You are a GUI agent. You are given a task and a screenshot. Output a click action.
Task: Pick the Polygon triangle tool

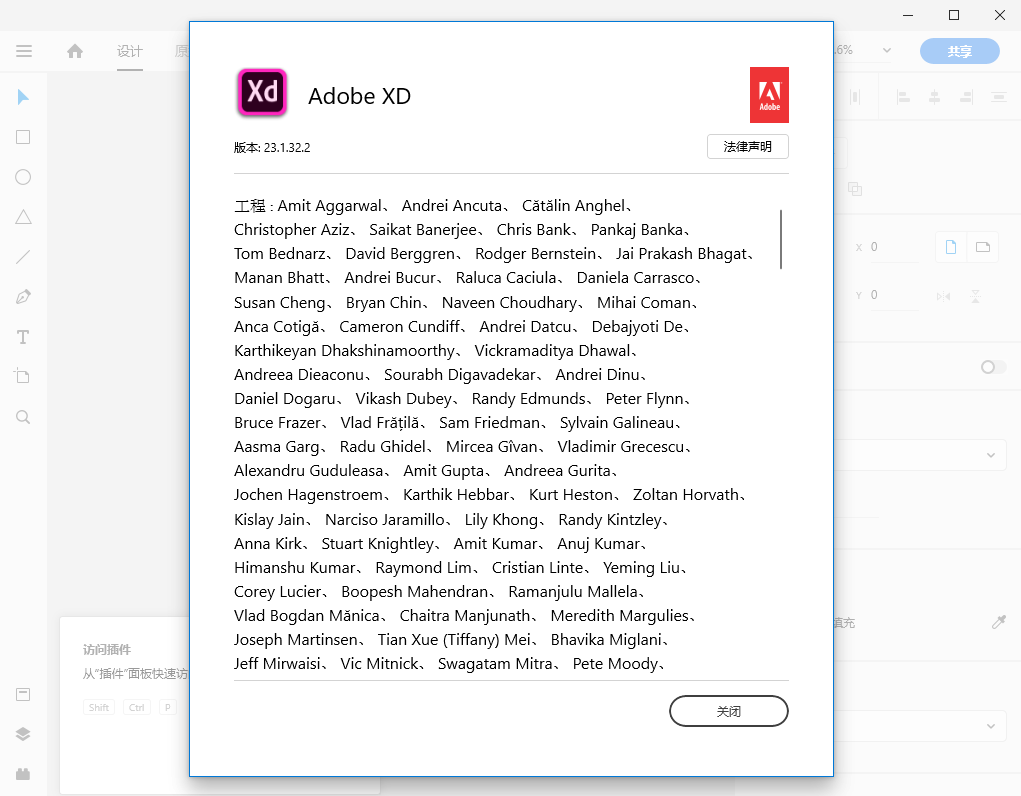(23, 217)
